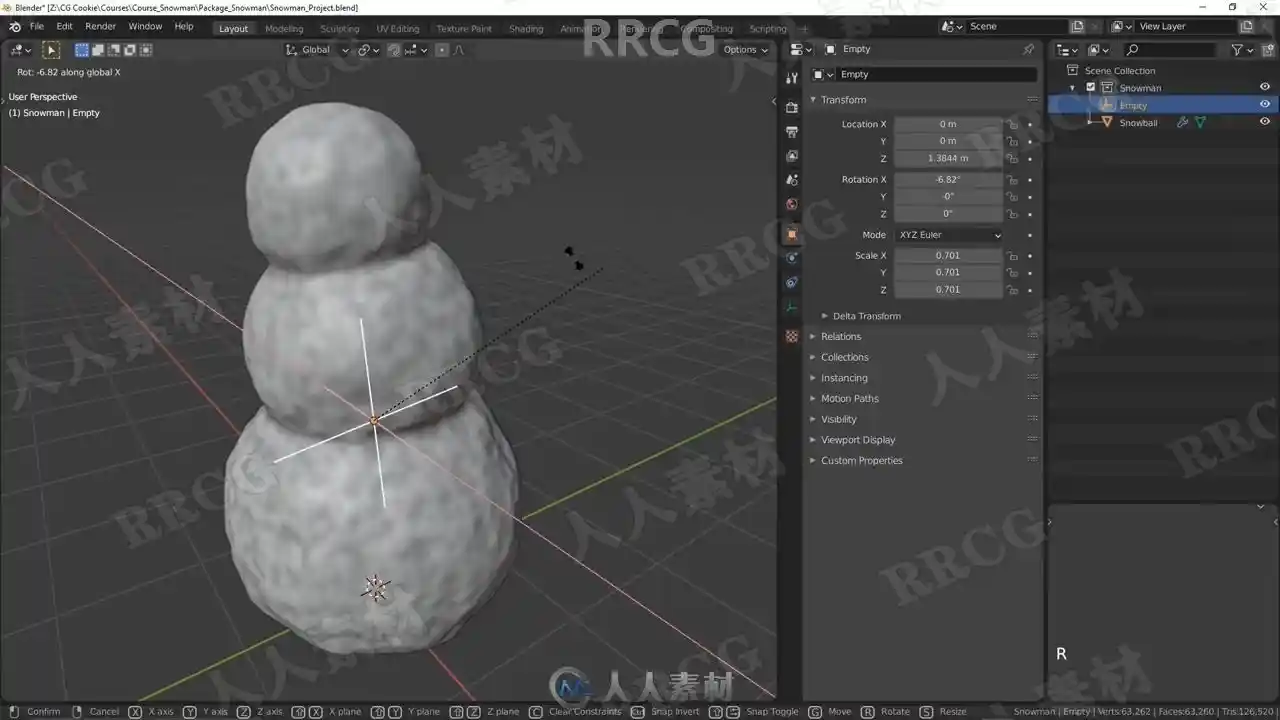Switch to the Modeling workspace tab

(x=284, y=28)
